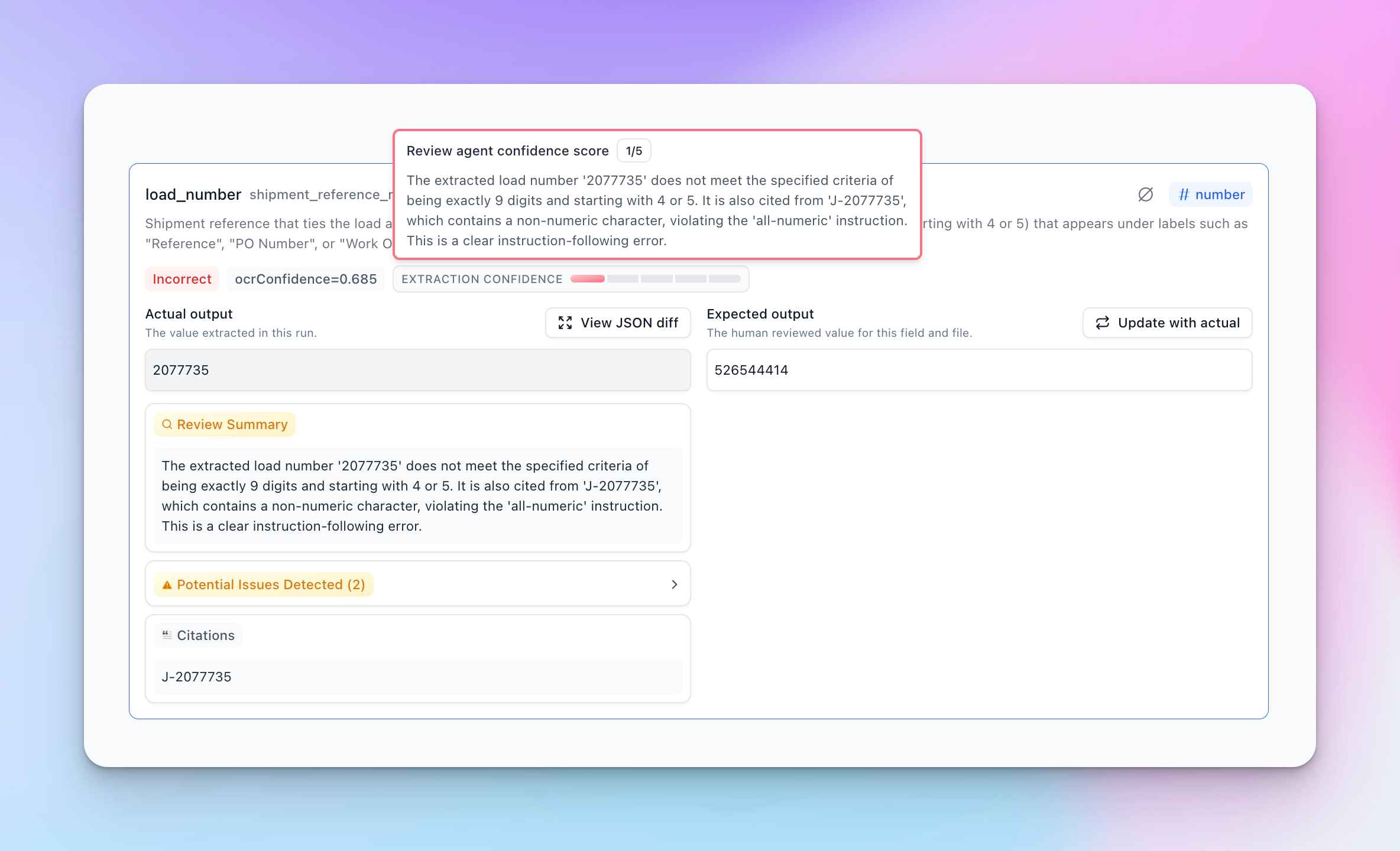1400x851 pixels.
Task: Click the Expected output field 526544414
Action: coord(978,370)
